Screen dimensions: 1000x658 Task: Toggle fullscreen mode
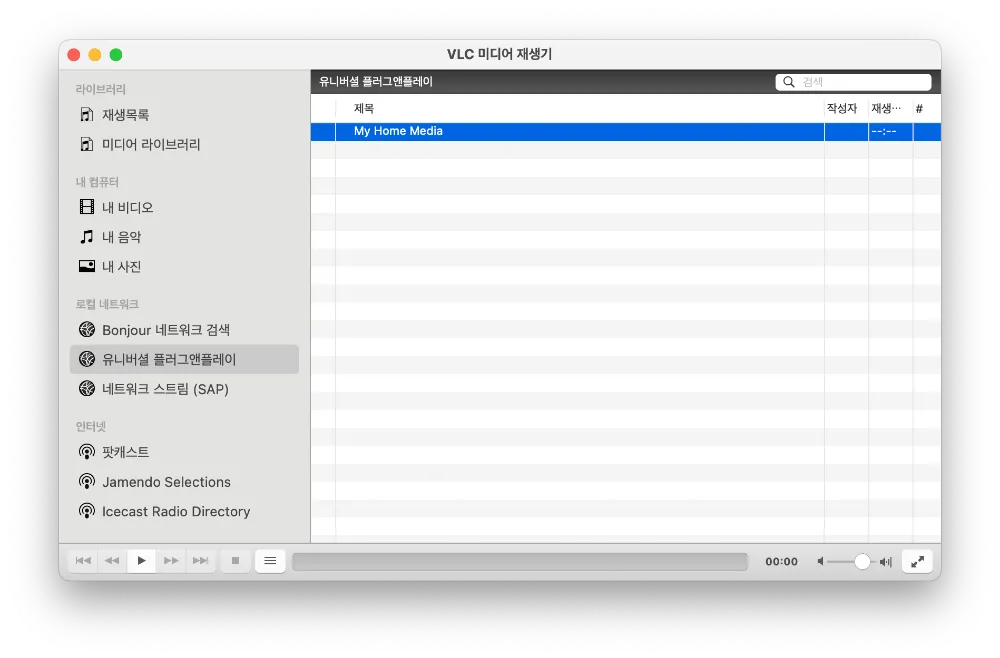[x=918, y=562]
